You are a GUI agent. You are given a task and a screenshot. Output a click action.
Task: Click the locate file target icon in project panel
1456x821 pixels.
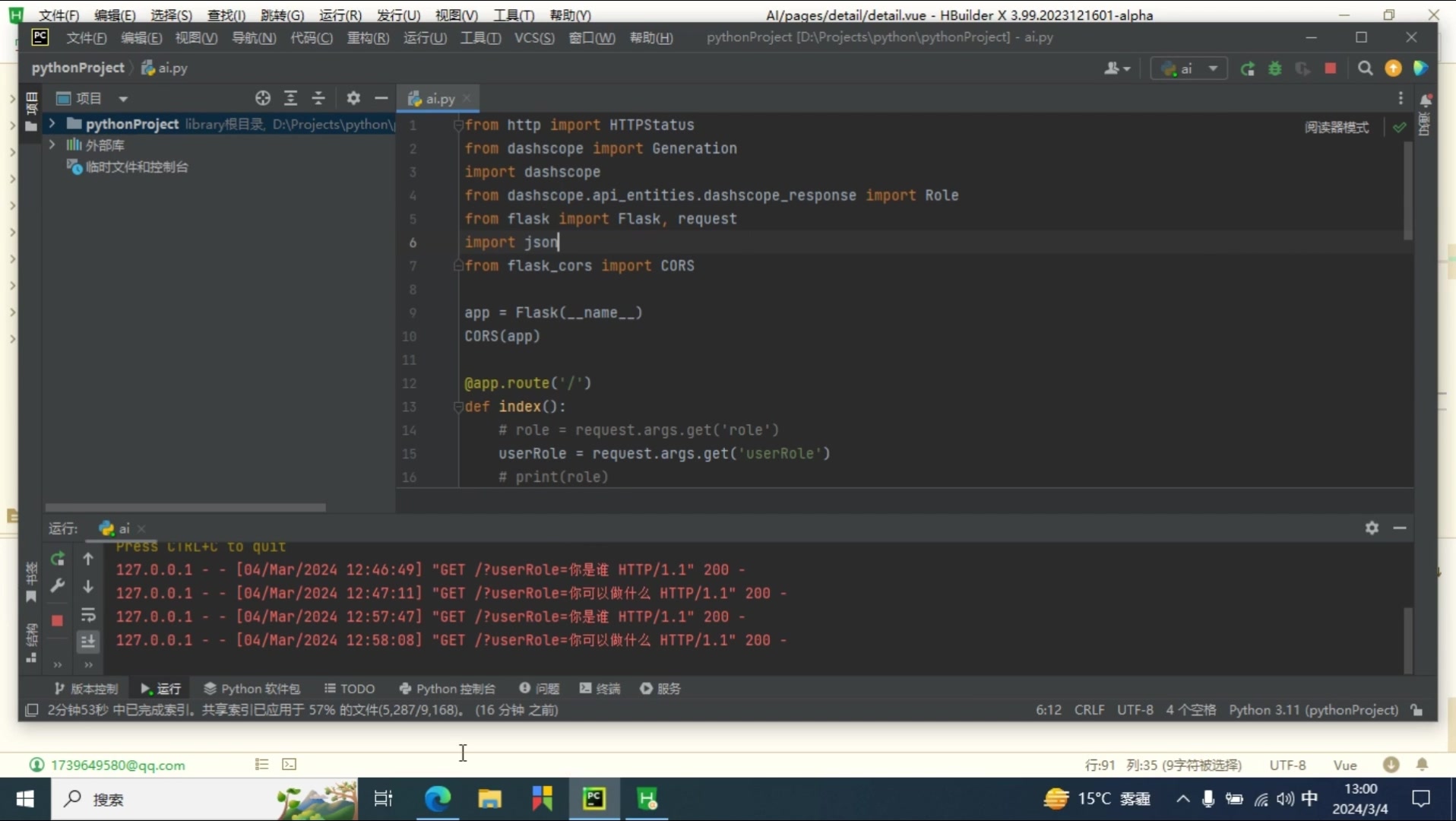[263, 98]
